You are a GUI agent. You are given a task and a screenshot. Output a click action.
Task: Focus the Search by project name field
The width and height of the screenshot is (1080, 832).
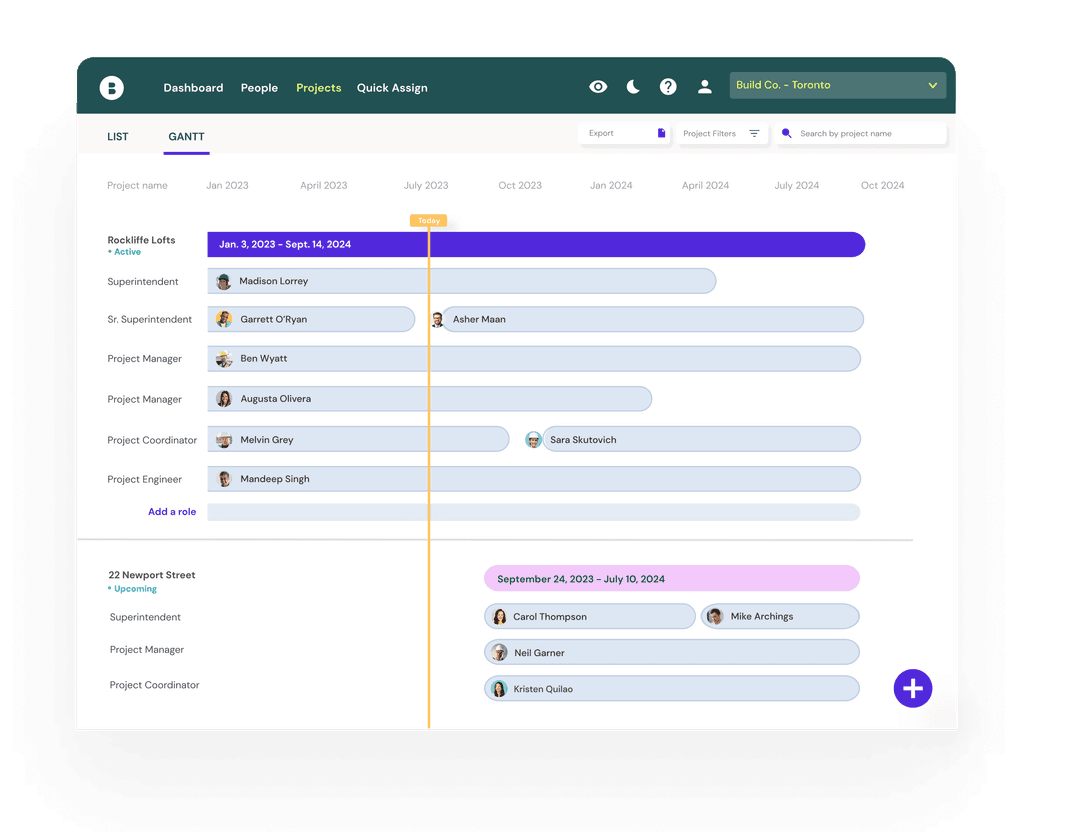click(865, 133)
